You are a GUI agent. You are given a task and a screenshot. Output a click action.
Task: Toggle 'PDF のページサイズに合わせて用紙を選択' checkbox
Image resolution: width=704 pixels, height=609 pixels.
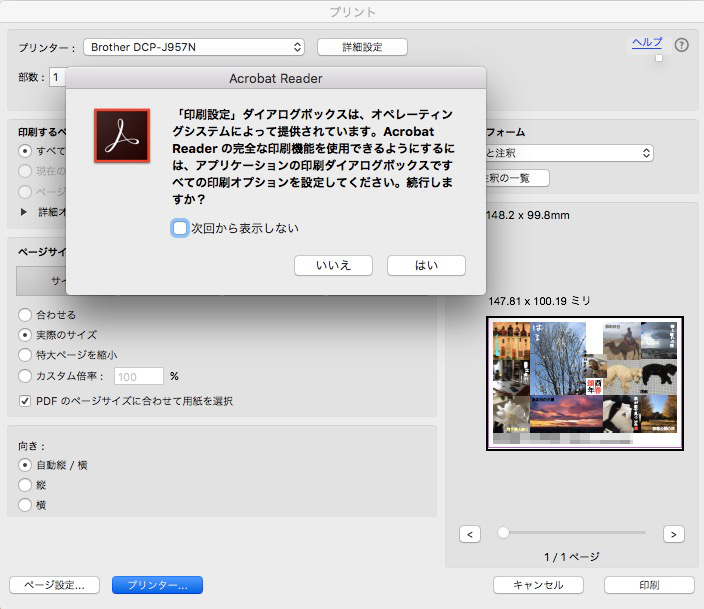pos(25,401)
